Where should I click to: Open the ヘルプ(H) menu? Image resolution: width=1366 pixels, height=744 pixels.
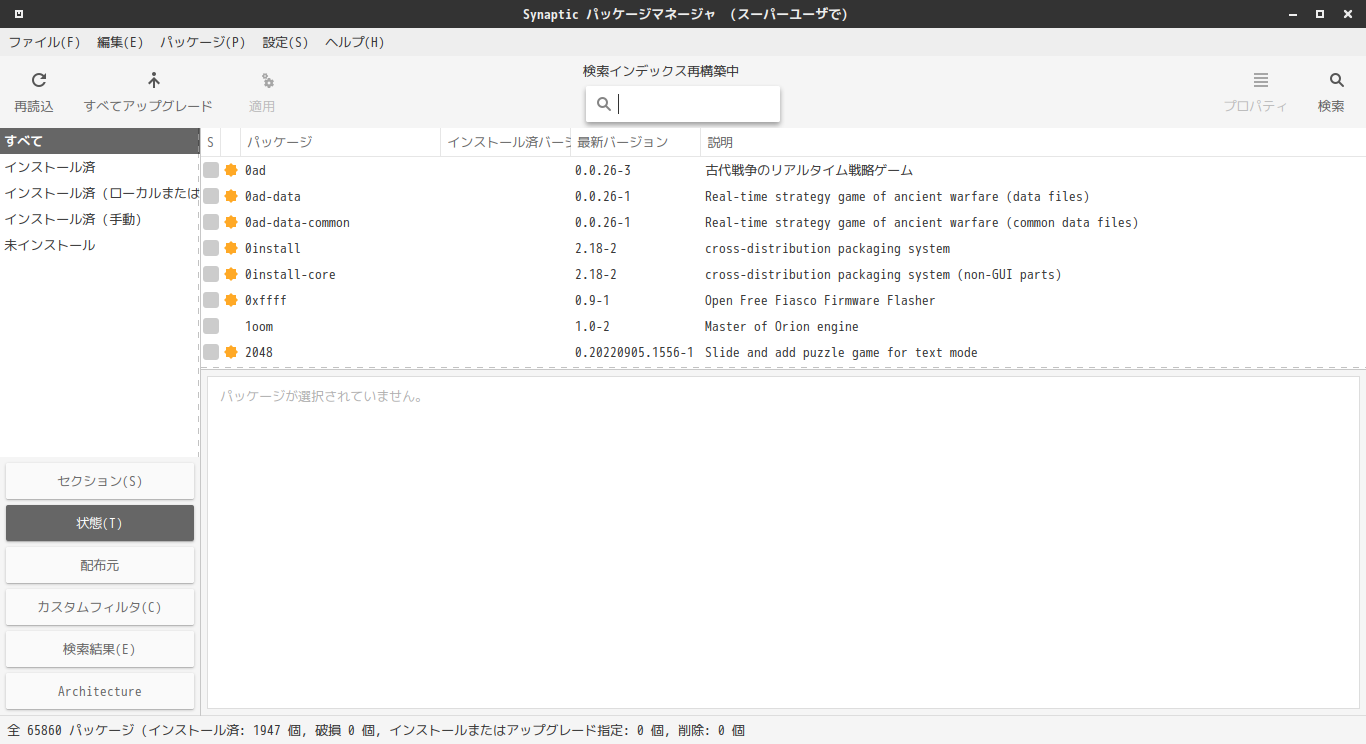pos(355,42)
